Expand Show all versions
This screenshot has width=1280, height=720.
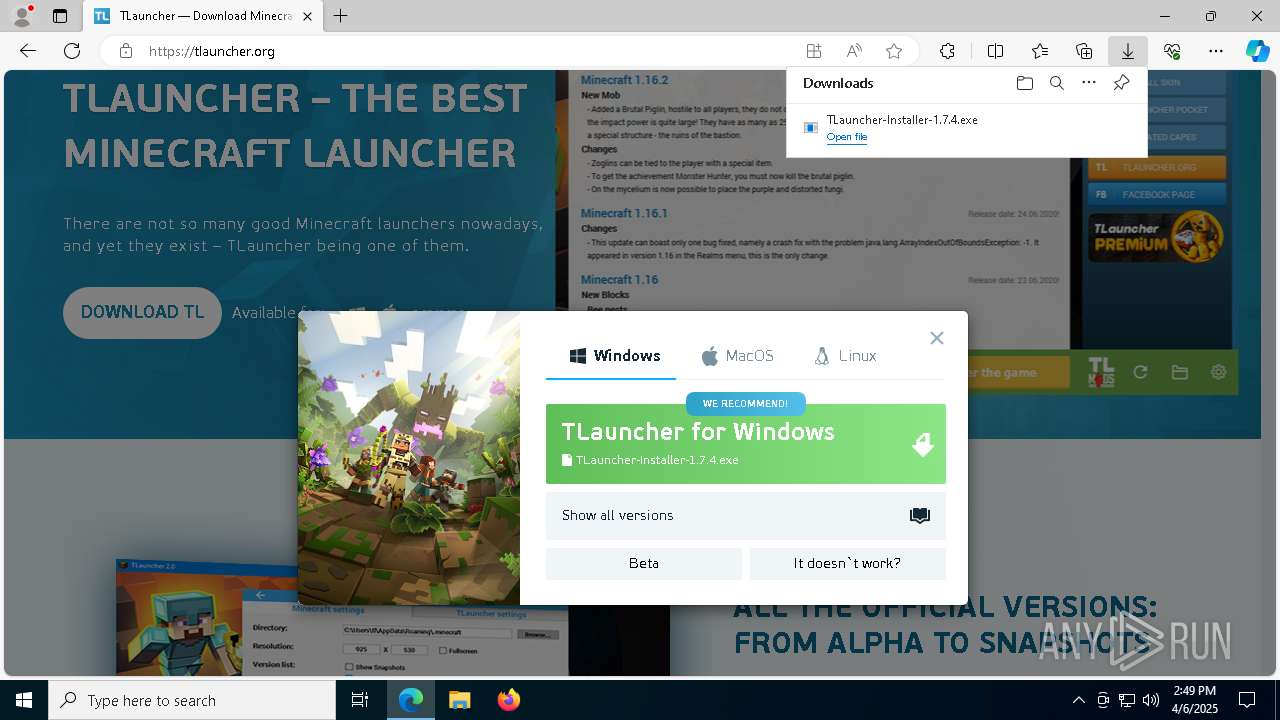[x=746, y=516]
